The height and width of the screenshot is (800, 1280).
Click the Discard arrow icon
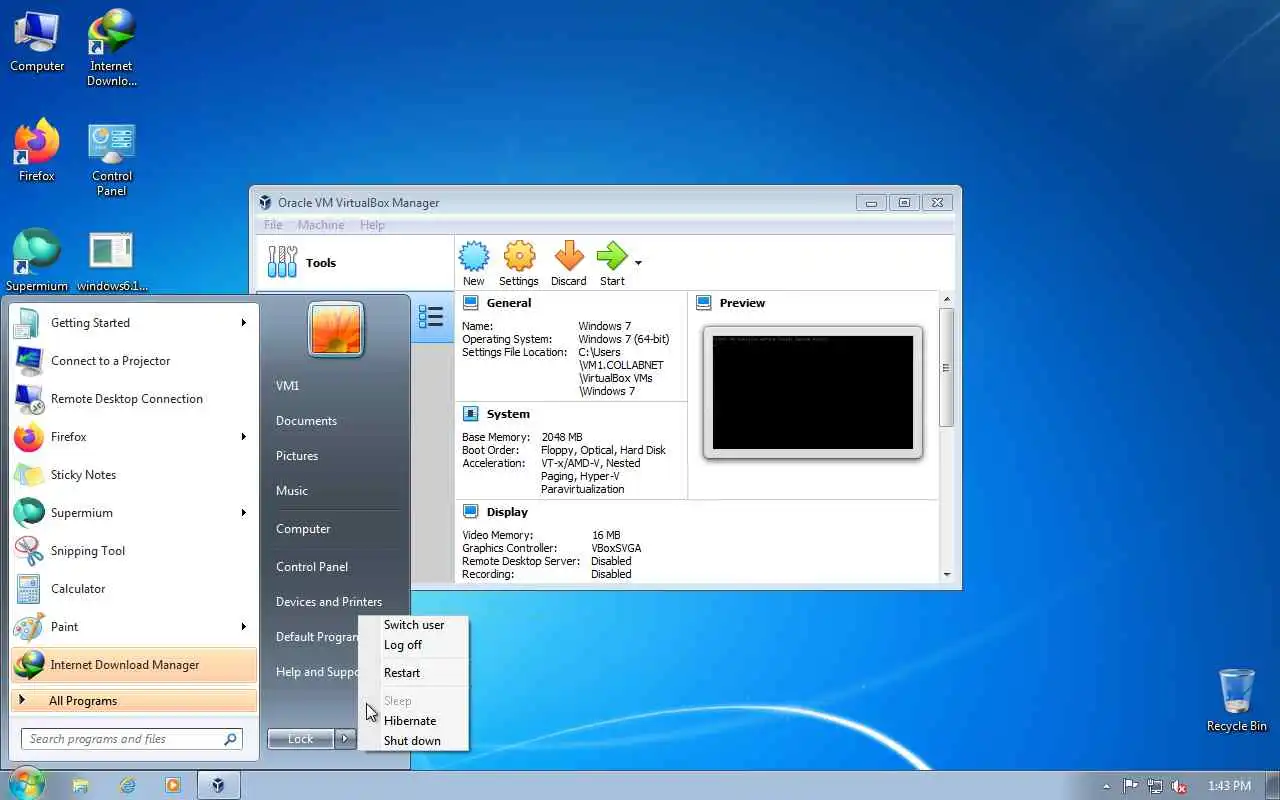[x=569, y=257]
